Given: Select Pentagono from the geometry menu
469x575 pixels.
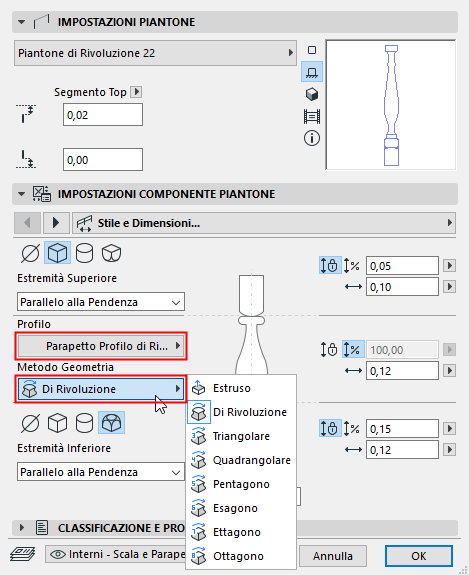Looking at the screenshot, I should coord(241,484).
